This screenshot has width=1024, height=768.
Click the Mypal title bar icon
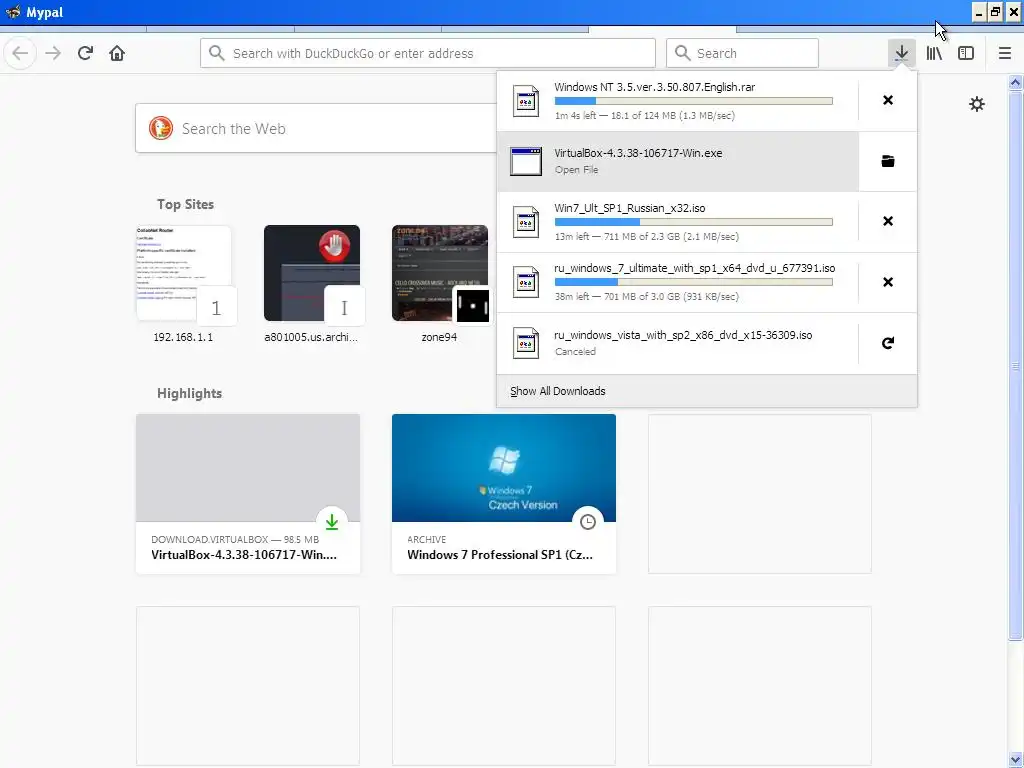[x=13, y=12]
